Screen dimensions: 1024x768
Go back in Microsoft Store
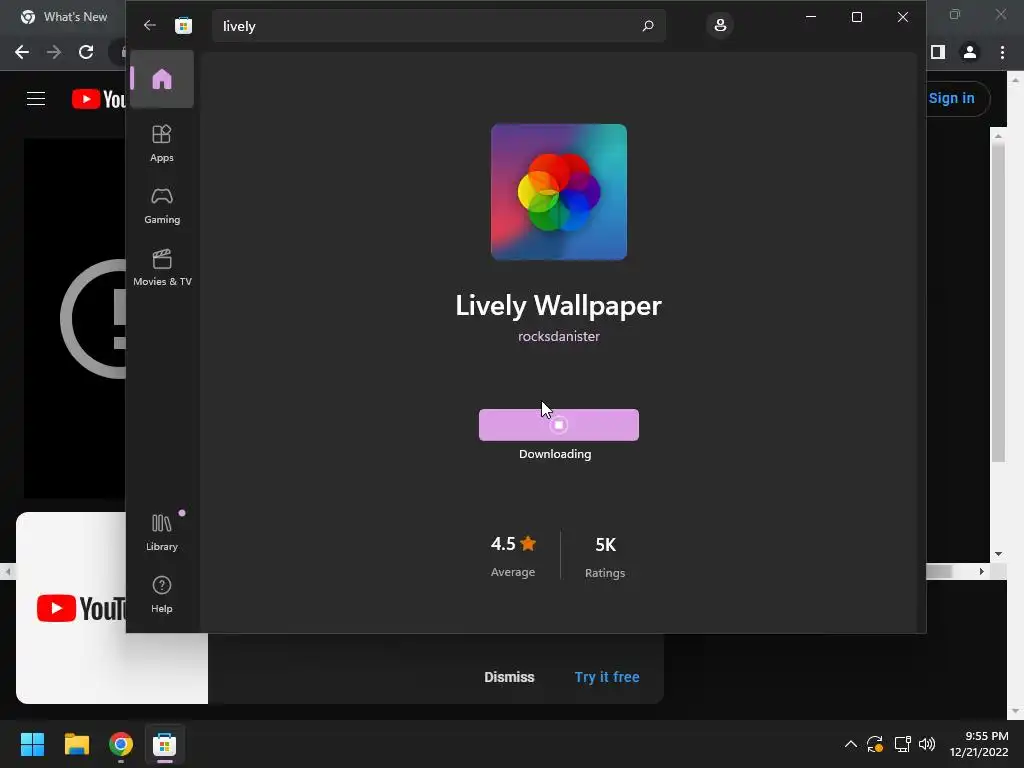(x=150, y=25)
